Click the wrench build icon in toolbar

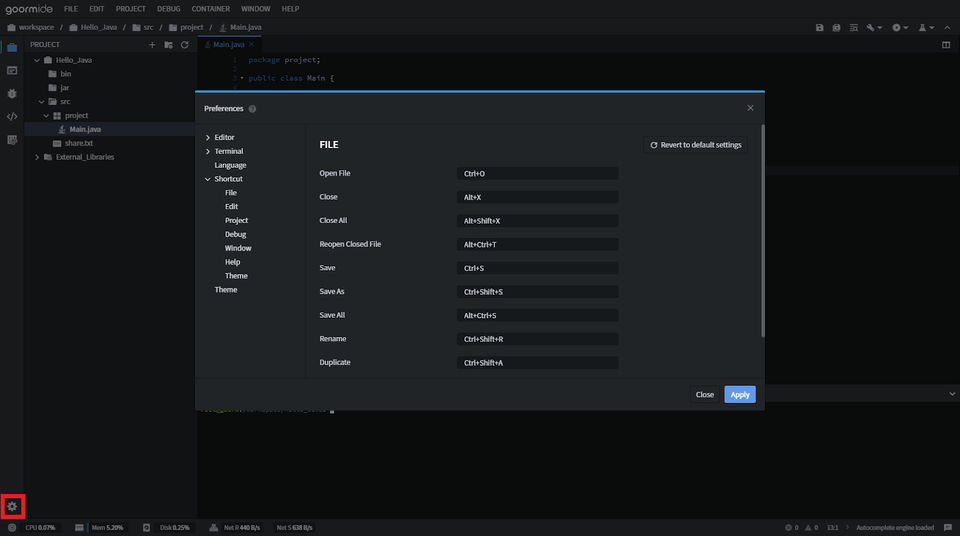pyautogui.click(x=870, y=28)
